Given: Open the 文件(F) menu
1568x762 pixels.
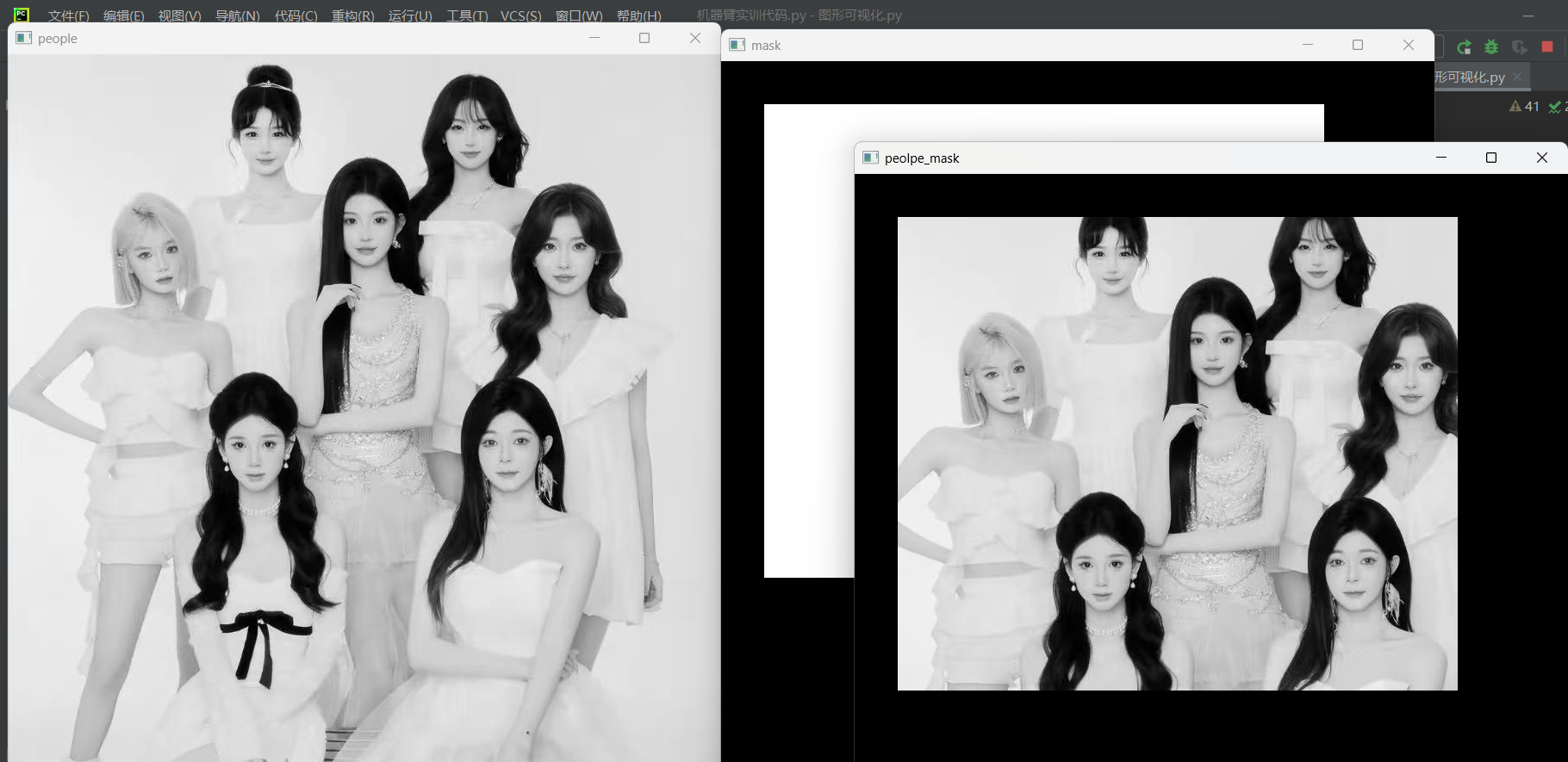Looking at the screenshot, I should pyautogui.click(x=68, y=15).
